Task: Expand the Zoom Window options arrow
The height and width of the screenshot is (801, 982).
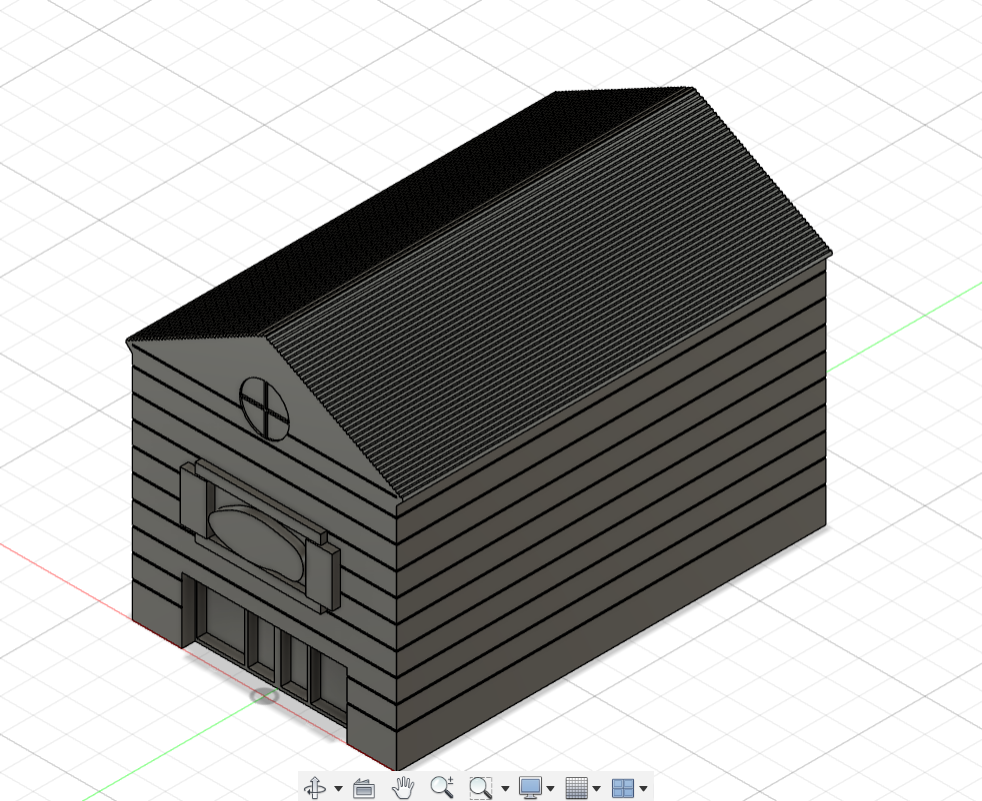Action: click(505, 788)
